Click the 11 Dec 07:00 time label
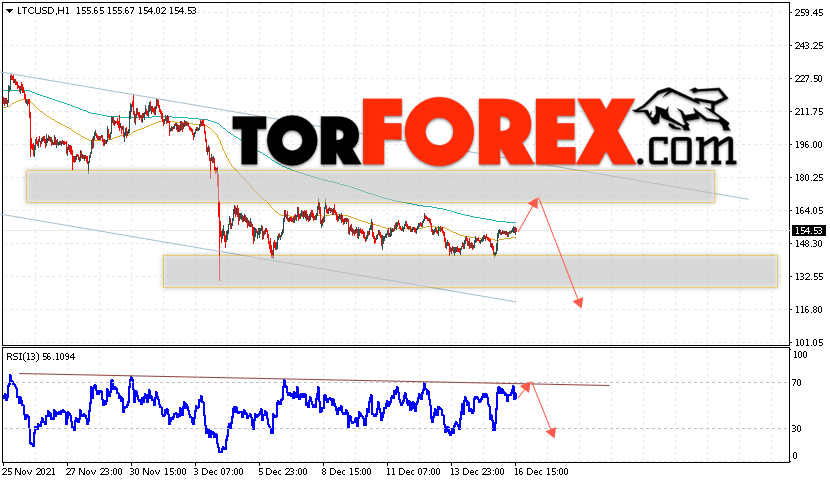The width and height of the screenshot is (830, 483). (x=413, y=471)
